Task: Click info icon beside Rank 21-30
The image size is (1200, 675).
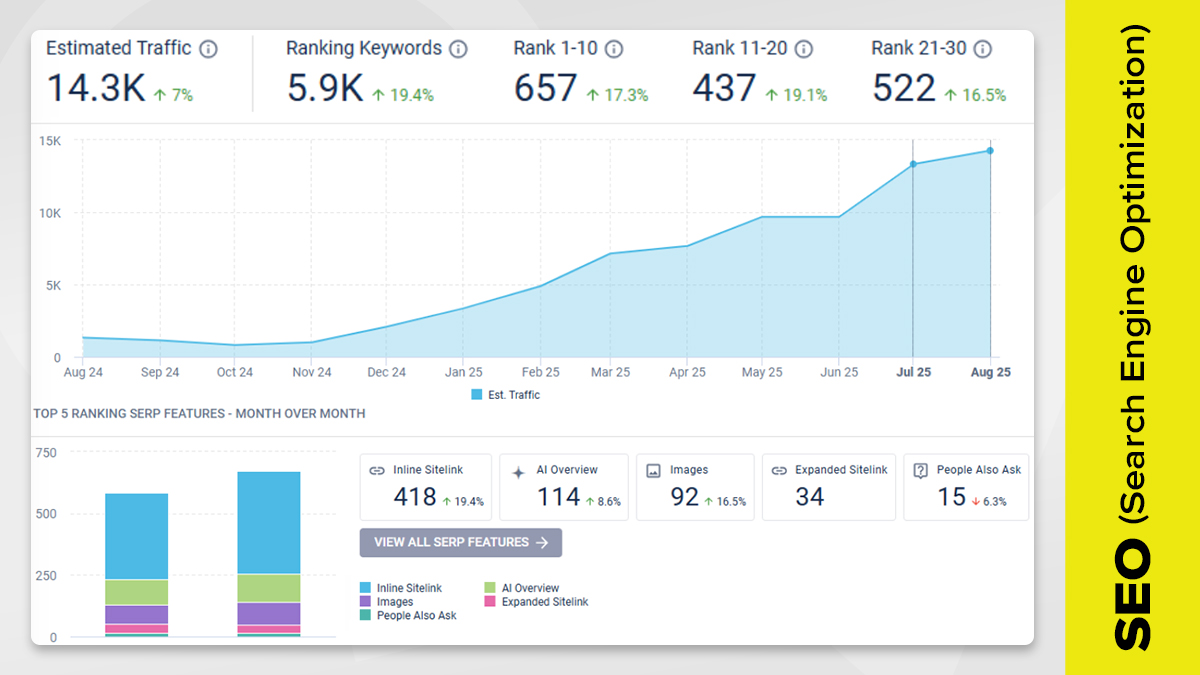Action: (x=983, y=49)
